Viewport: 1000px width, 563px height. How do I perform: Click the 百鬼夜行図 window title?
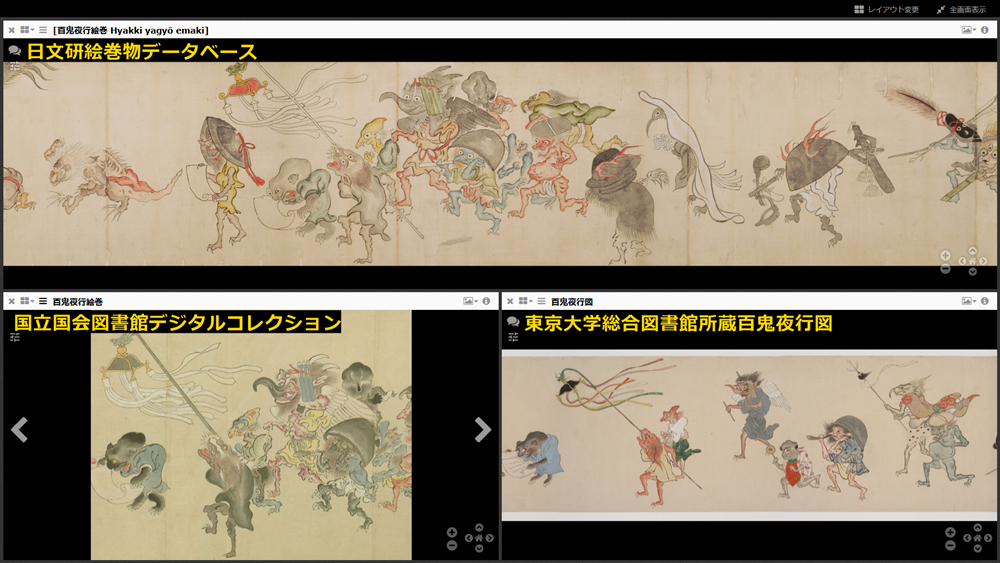click(572, 302)
